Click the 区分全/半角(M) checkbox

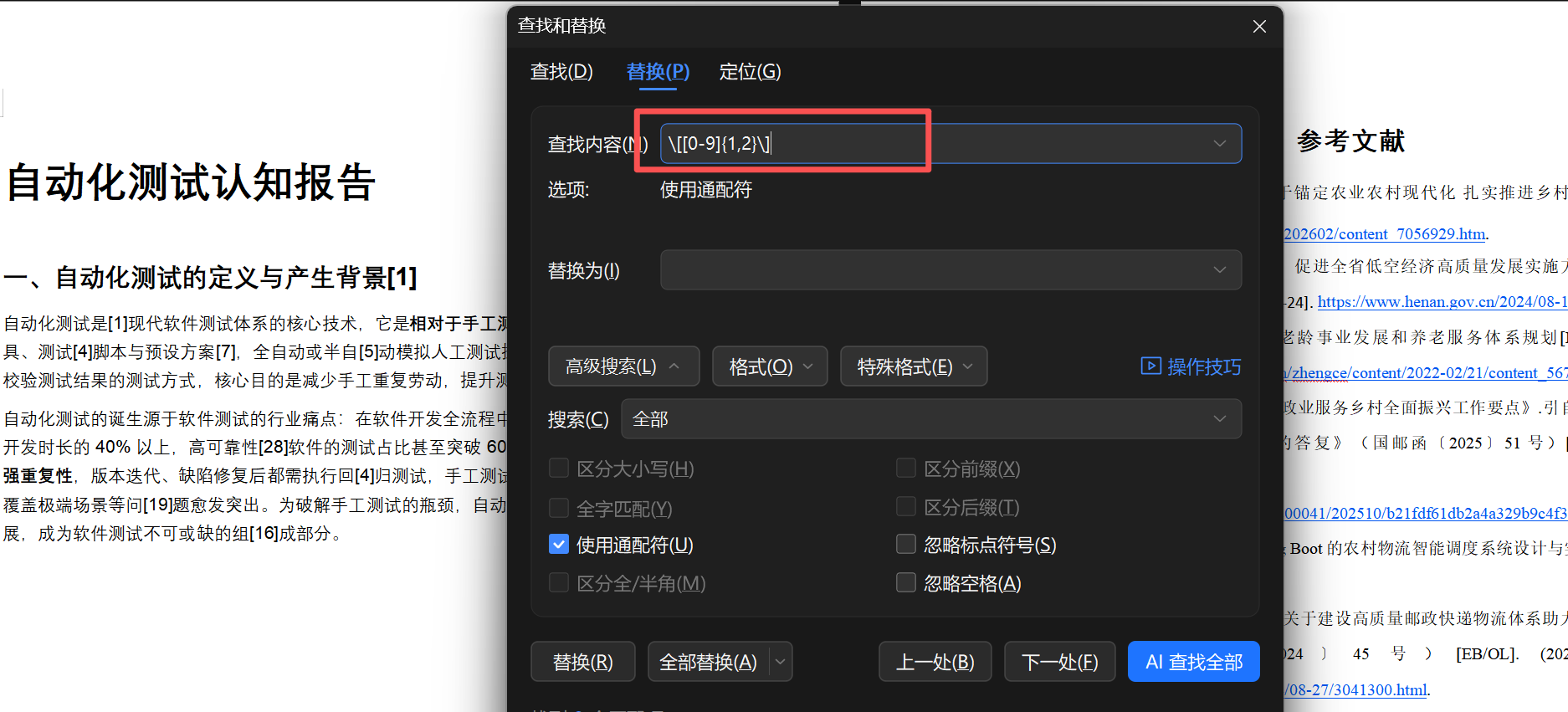coord(559,582)
